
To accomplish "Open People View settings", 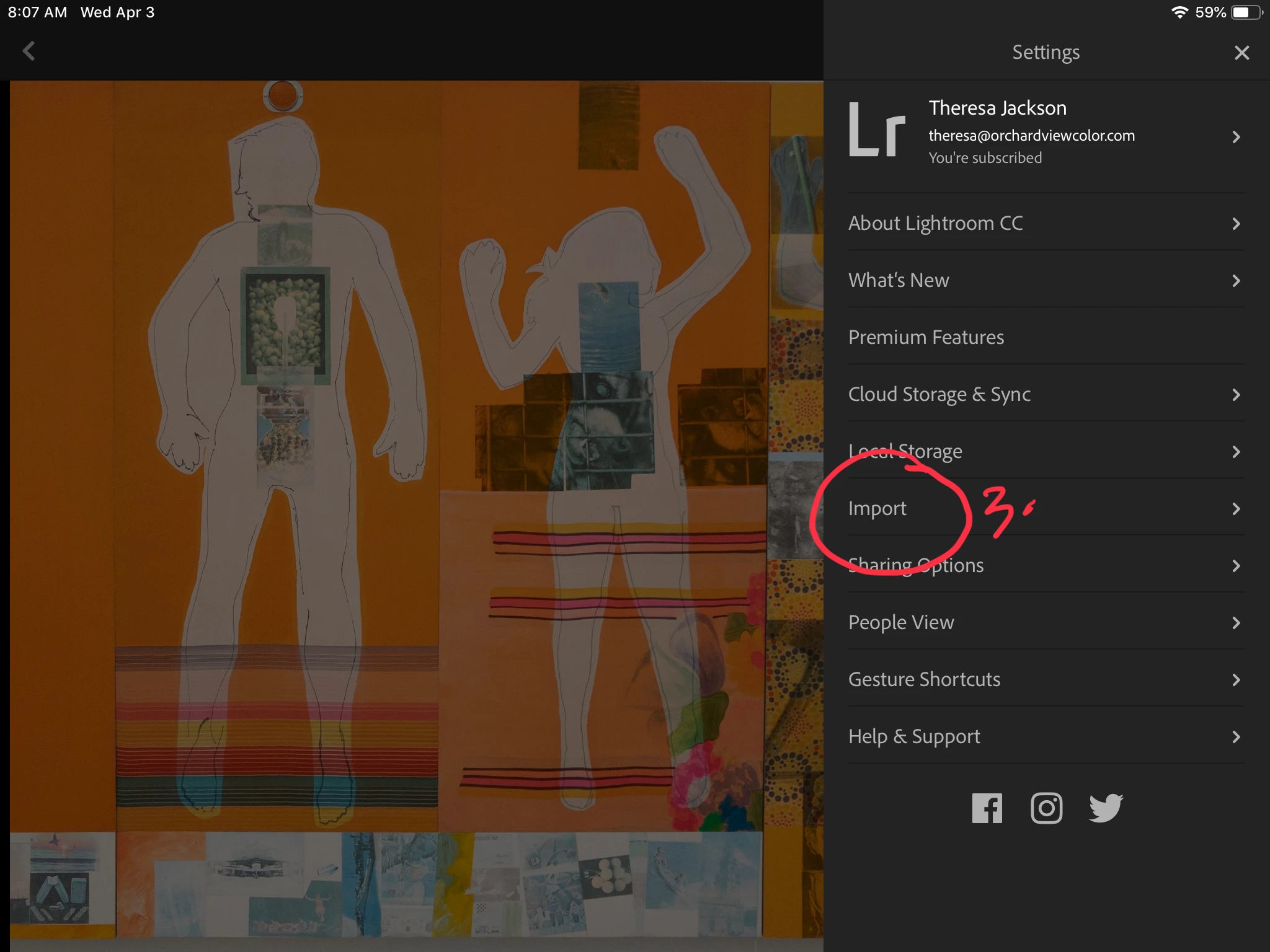I will point(901,622).
